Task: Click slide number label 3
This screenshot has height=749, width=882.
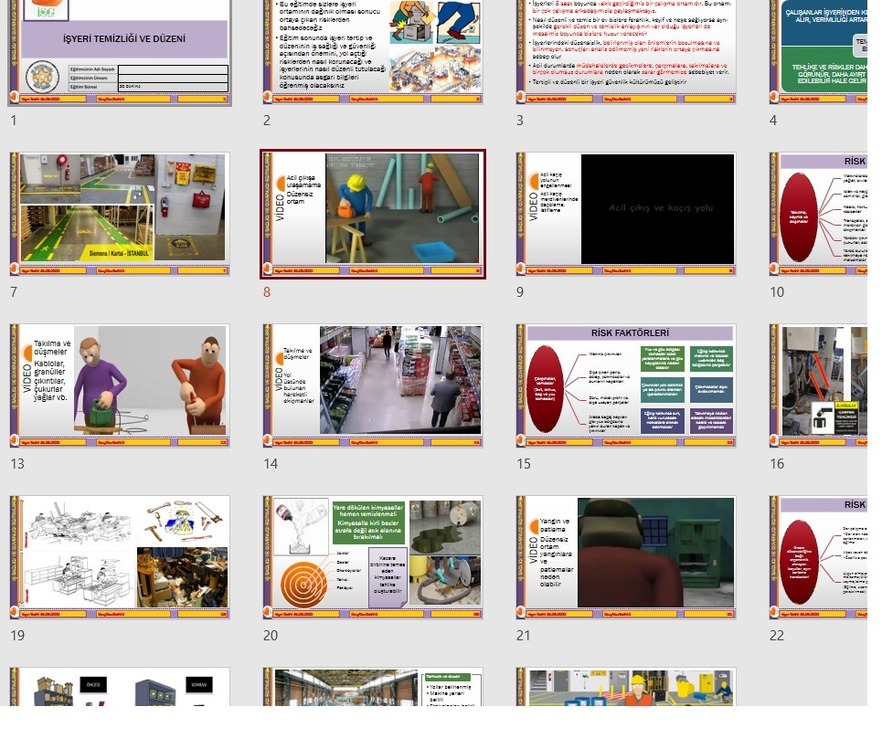Action: [x=520, y=120]
